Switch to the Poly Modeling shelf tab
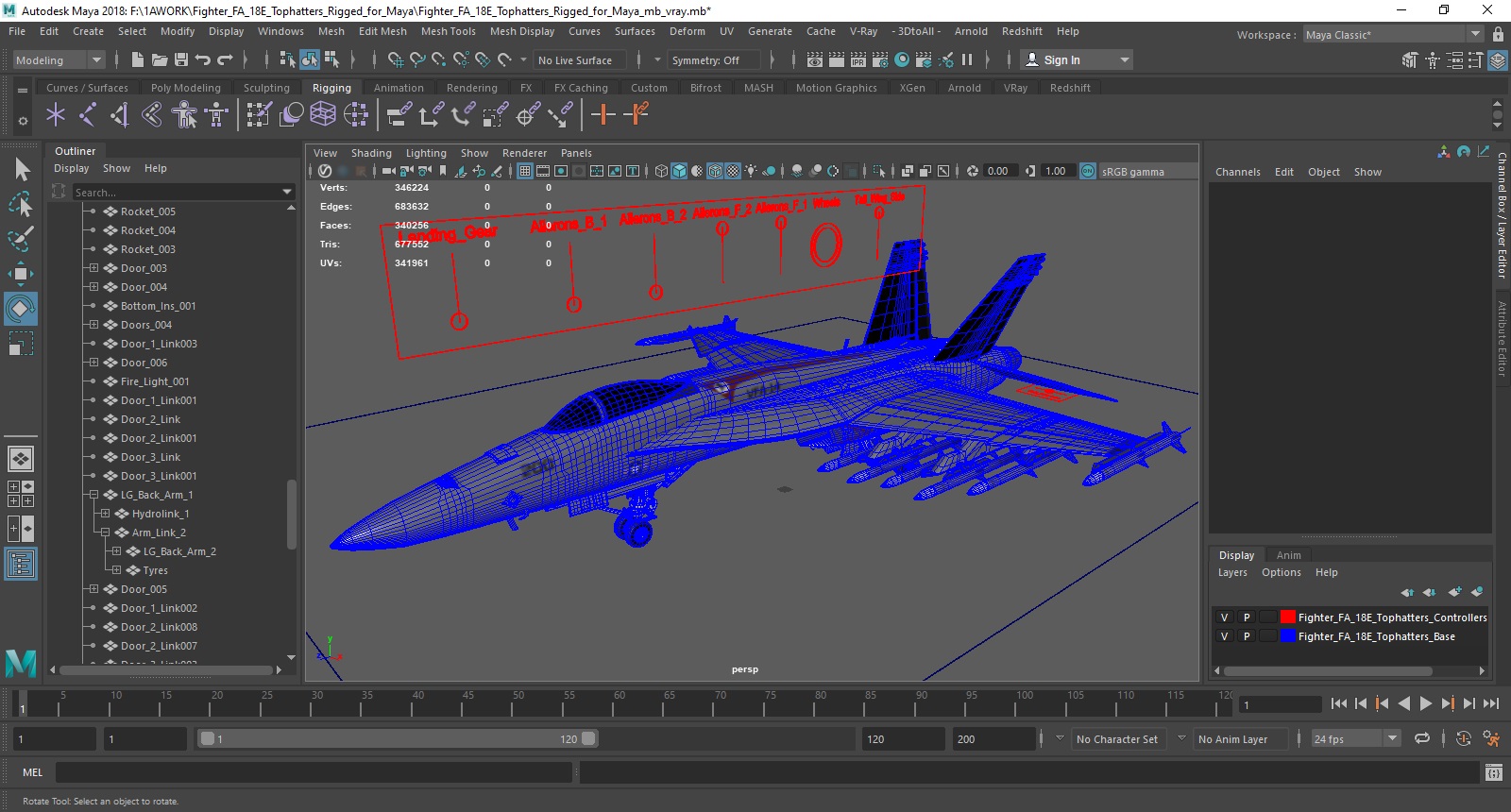Screen dimensions: 1511x812 pyautogui.click(x=185, y=88)
